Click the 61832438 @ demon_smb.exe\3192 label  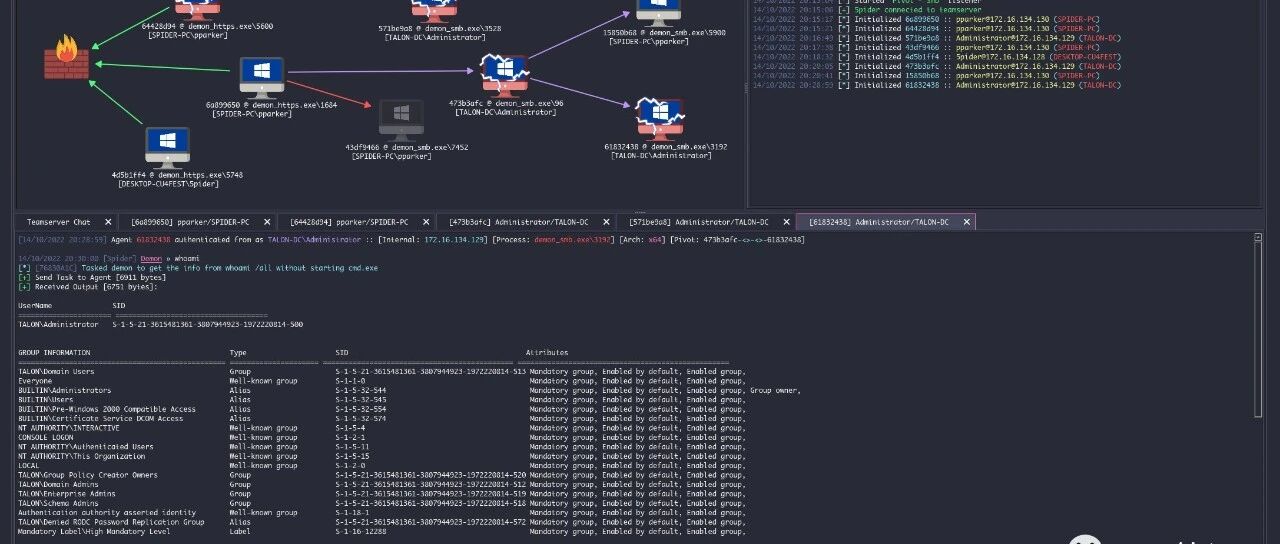tap(666, 147)
